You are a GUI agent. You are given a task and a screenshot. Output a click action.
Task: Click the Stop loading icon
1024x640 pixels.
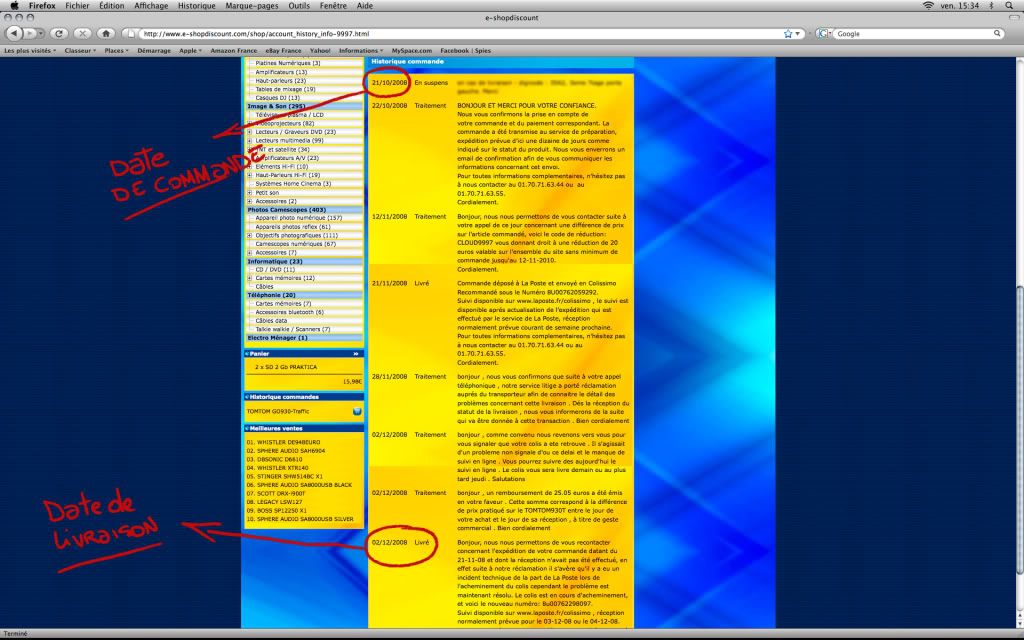[82, 33]
